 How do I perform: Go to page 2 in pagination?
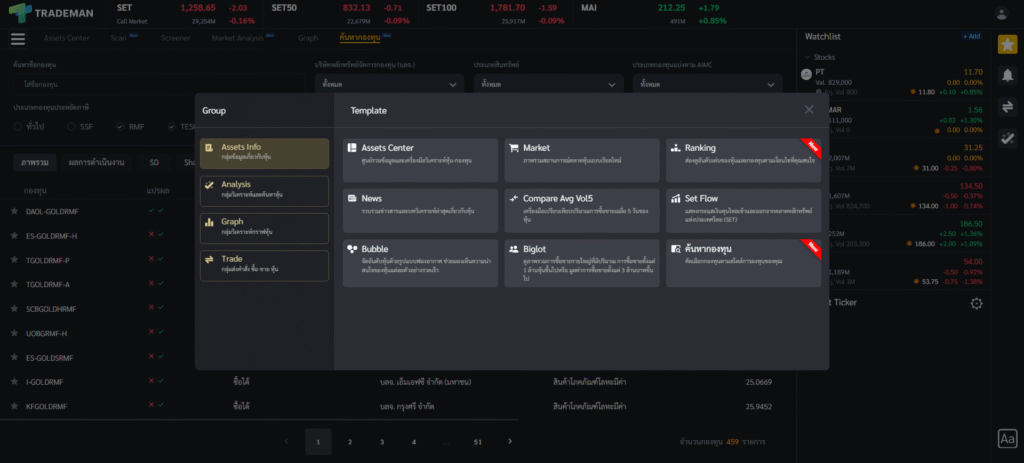tap(350, 441)
